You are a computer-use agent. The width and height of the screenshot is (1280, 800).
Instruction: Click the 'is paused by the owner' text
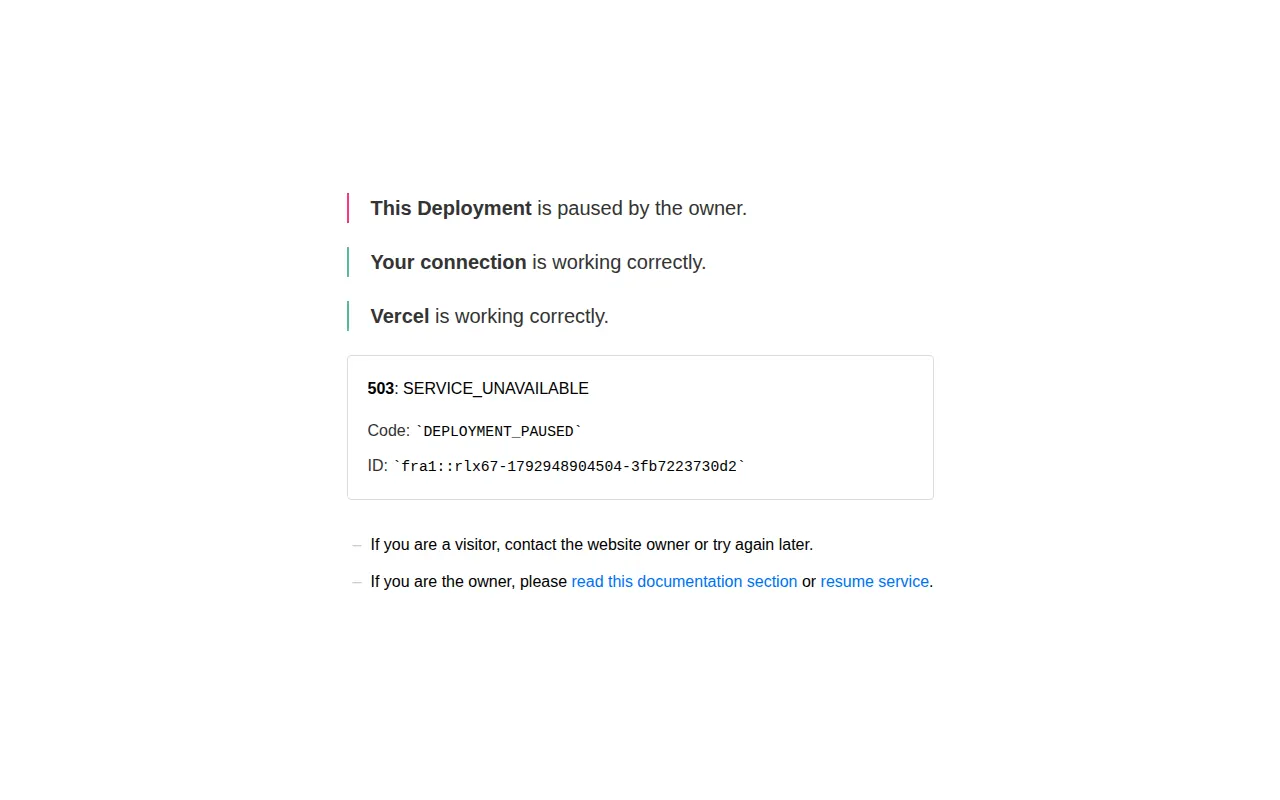click(642, 208)
